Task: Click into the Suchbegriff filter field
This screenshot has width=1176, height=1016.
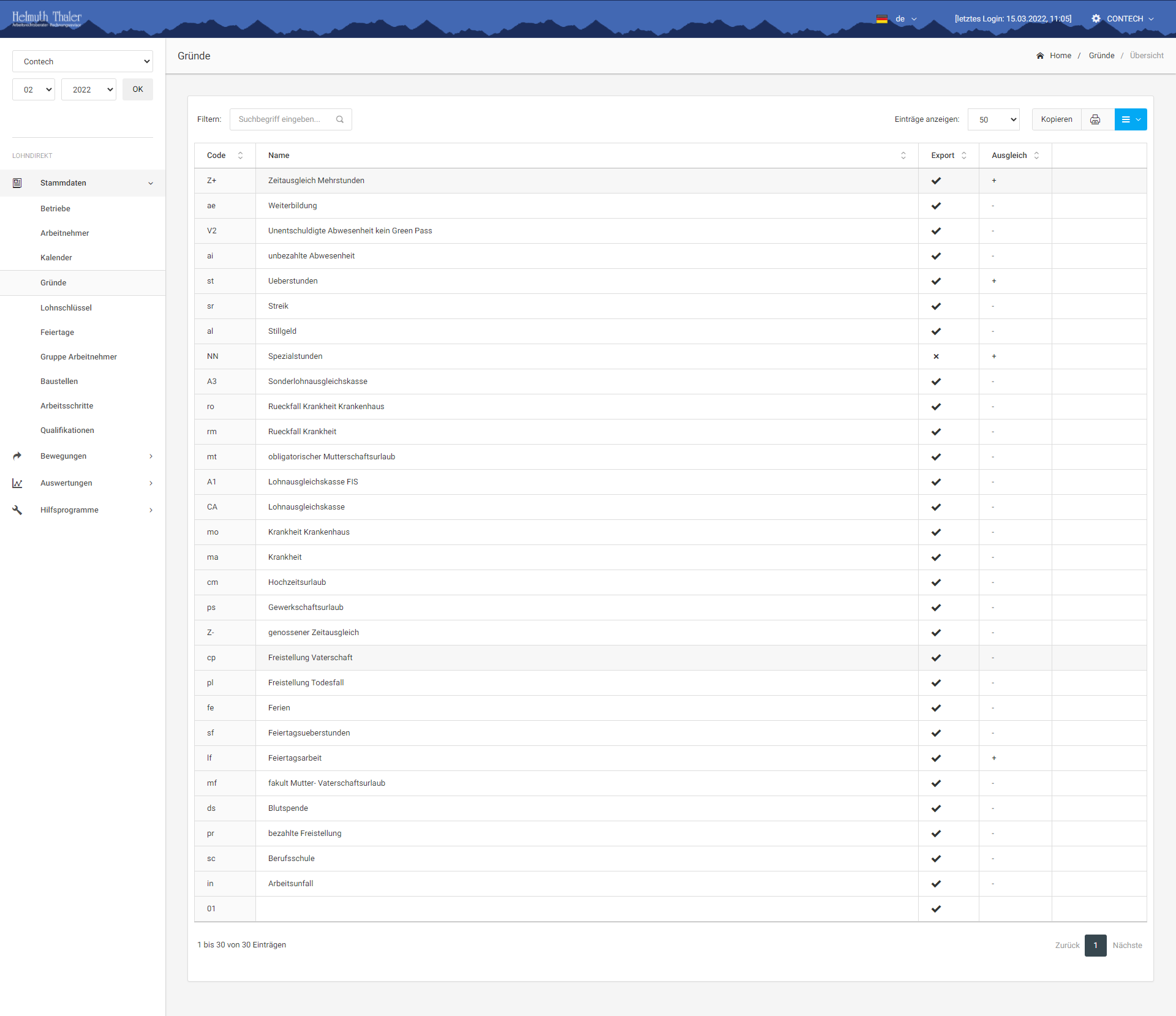Action: pyautogui.click(x=282, y=119)
